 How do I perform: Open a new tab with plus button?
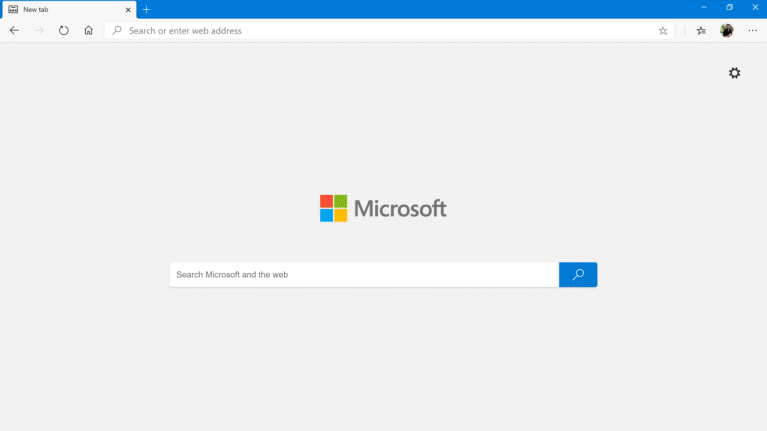point(146,9)
